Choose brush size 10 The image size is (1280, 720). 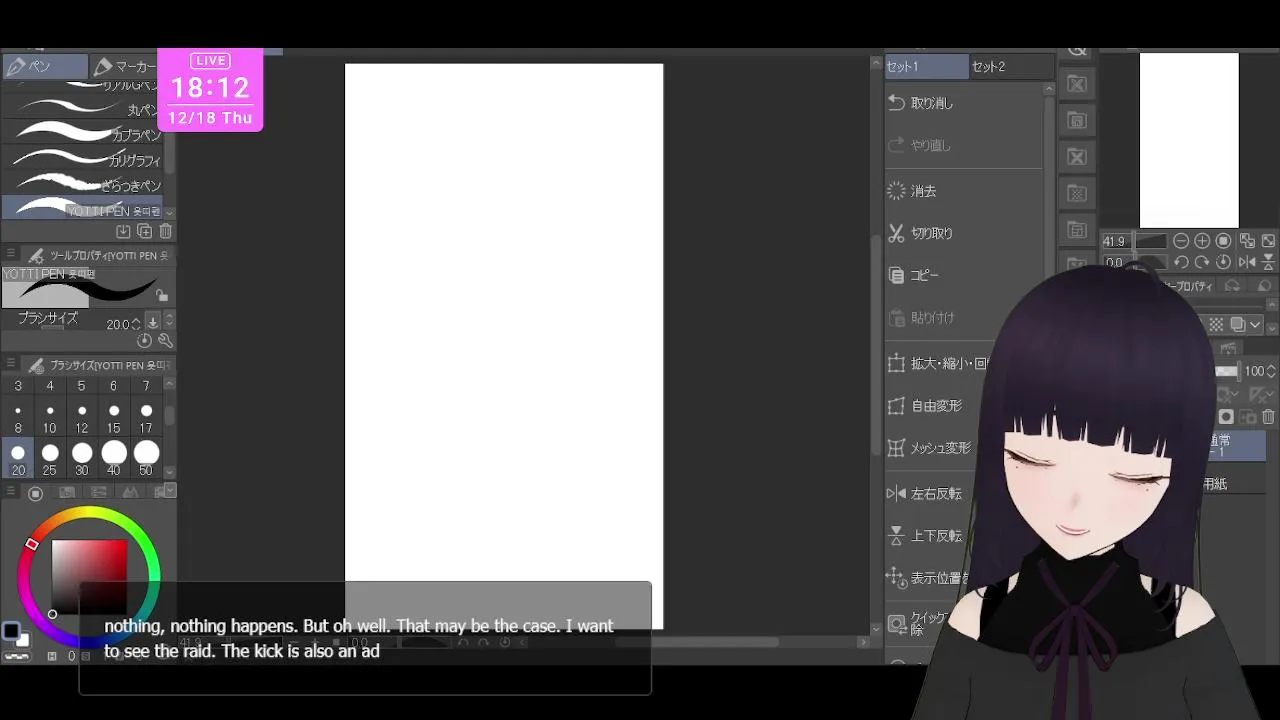[x=50, y=418]
